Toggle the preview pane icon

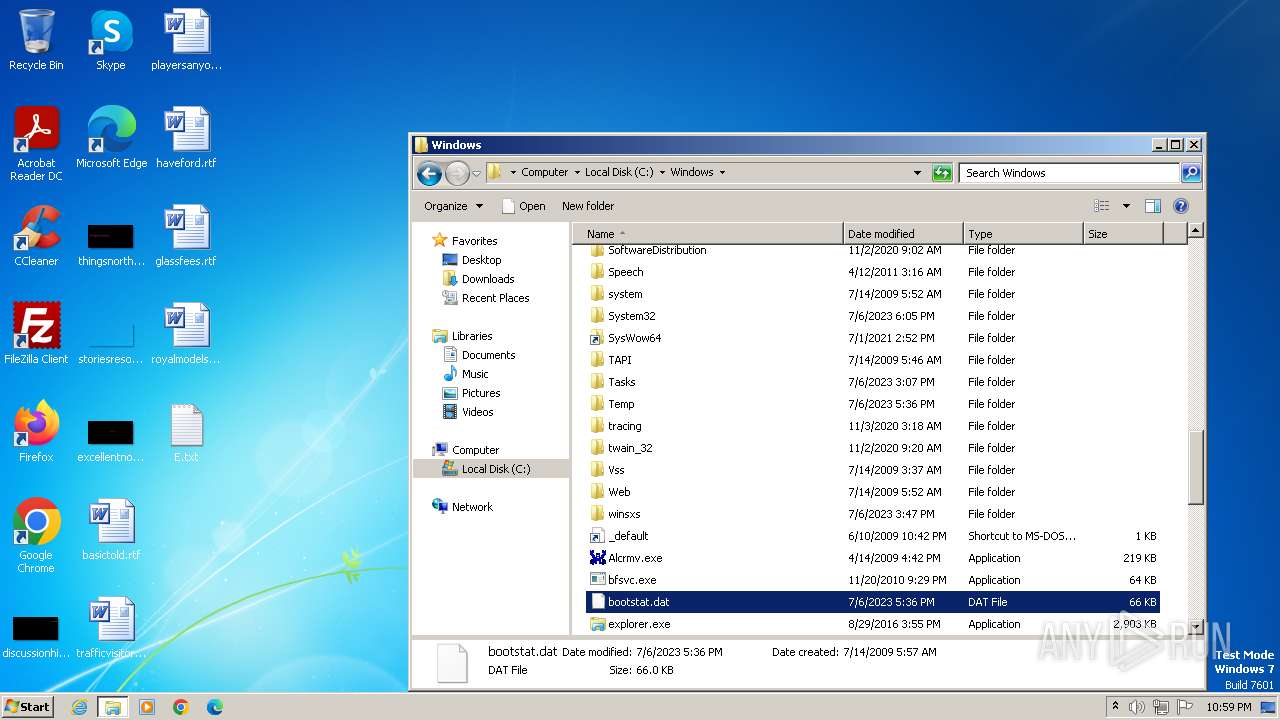[x=1152, y=206]
